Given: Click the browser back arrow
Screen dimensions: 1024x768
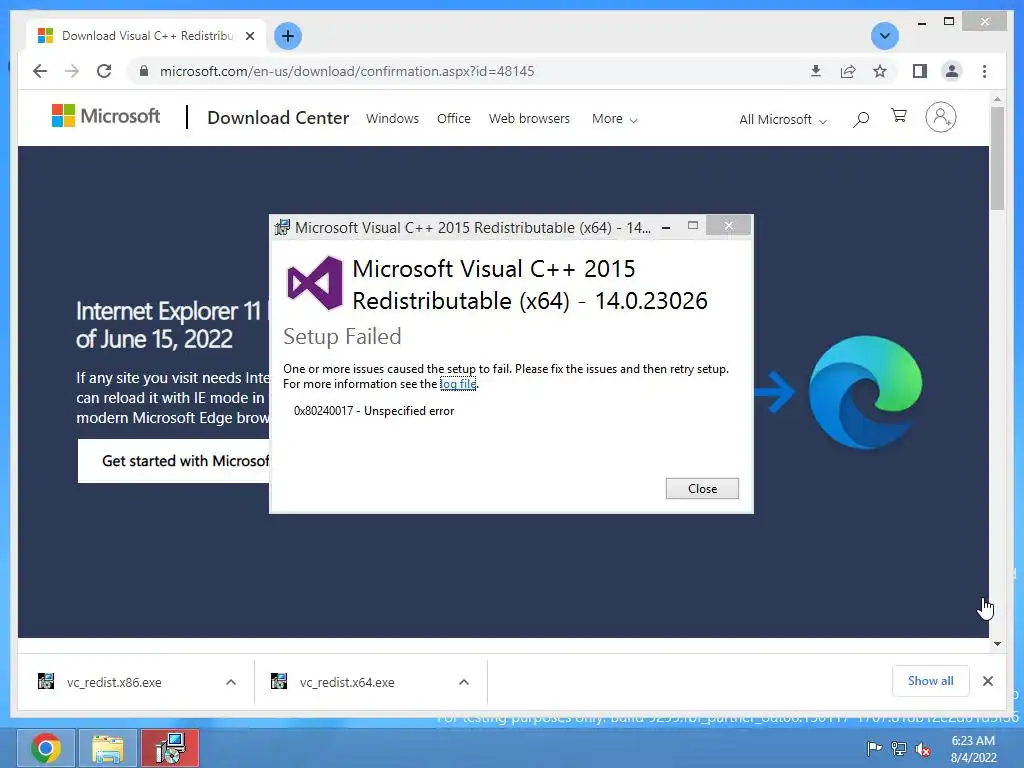Looking at the screenshot, I should click(40, 71).
